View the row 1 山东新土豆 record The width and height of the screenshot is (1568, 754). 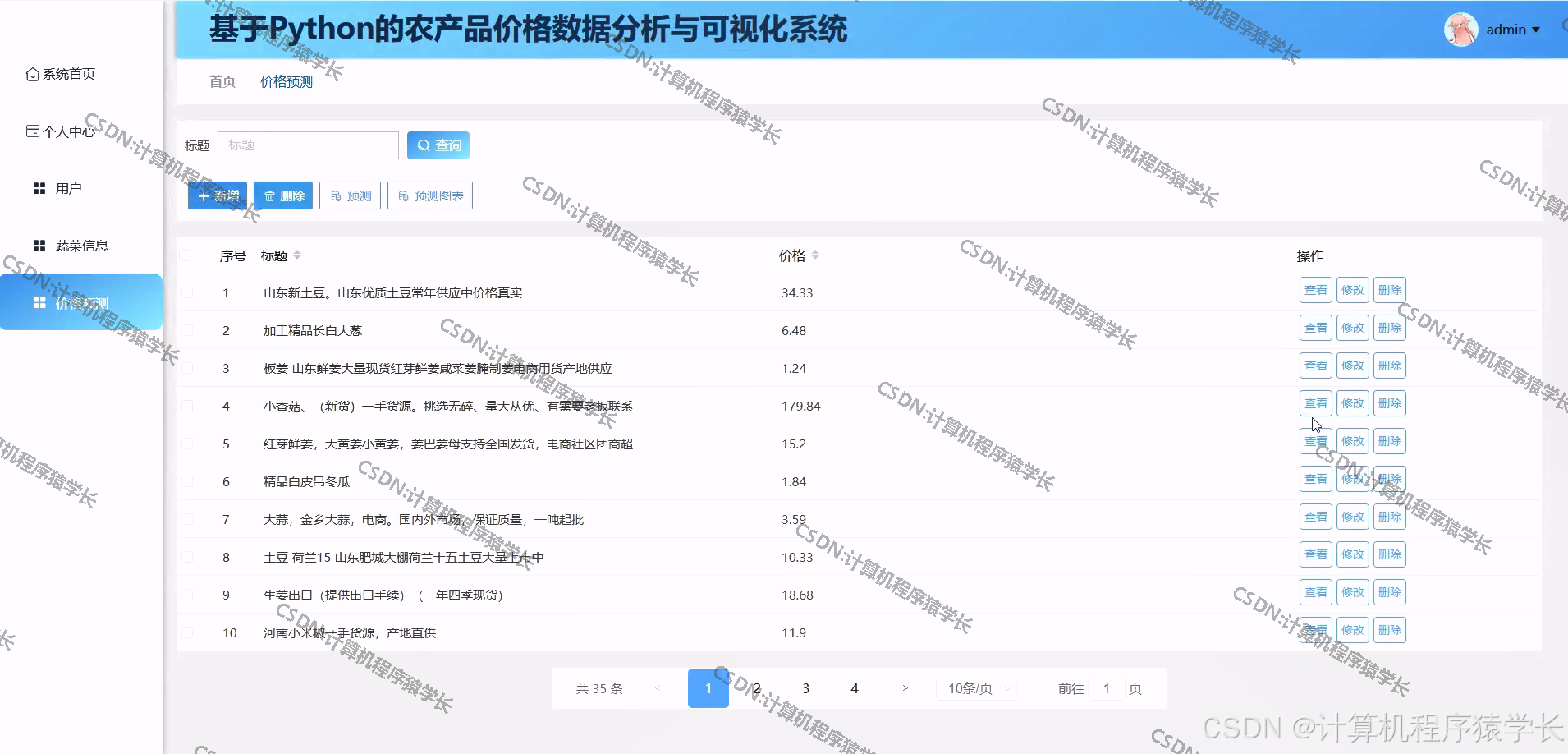tap(1315, 290)
